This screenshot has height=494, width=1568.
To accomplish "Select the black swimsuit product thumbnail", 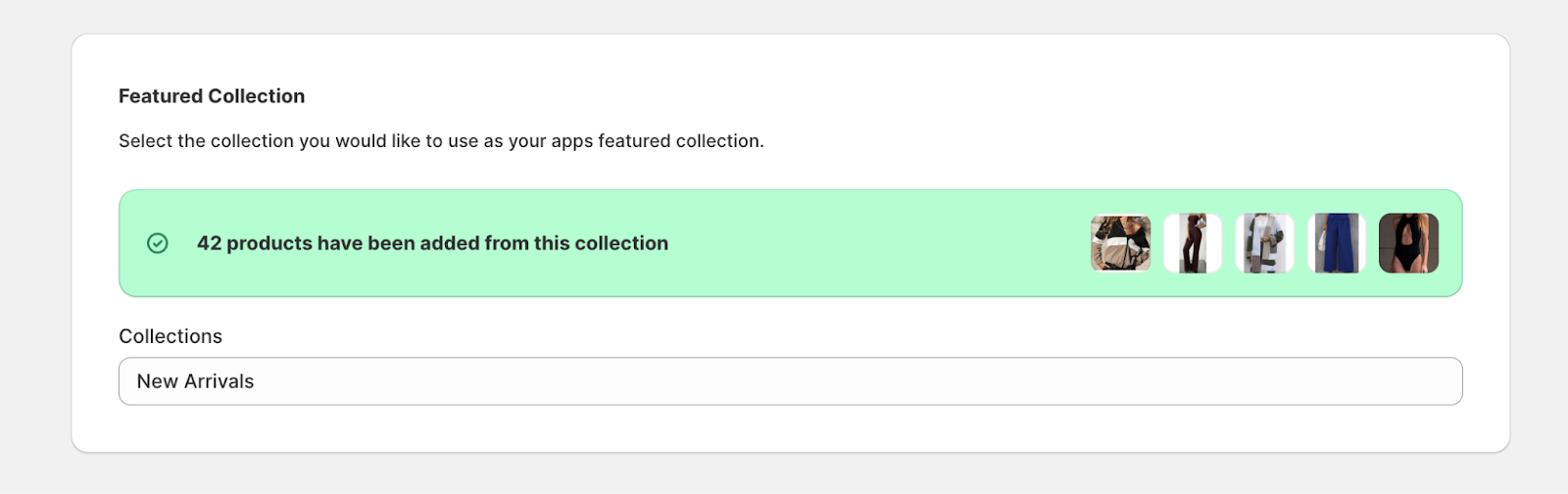I will coord(1408,243).
